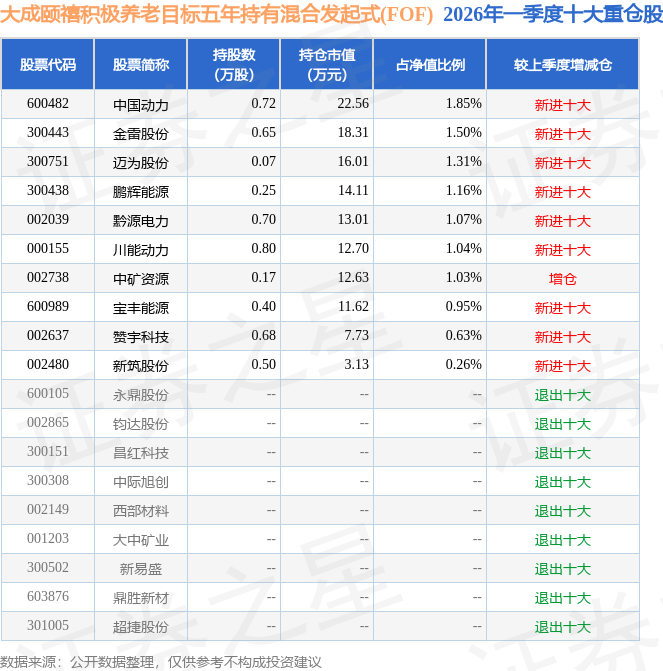Click the 股票代码 column header
The image size is (663, 671).
pyautogui.click(x=48, y=65)
